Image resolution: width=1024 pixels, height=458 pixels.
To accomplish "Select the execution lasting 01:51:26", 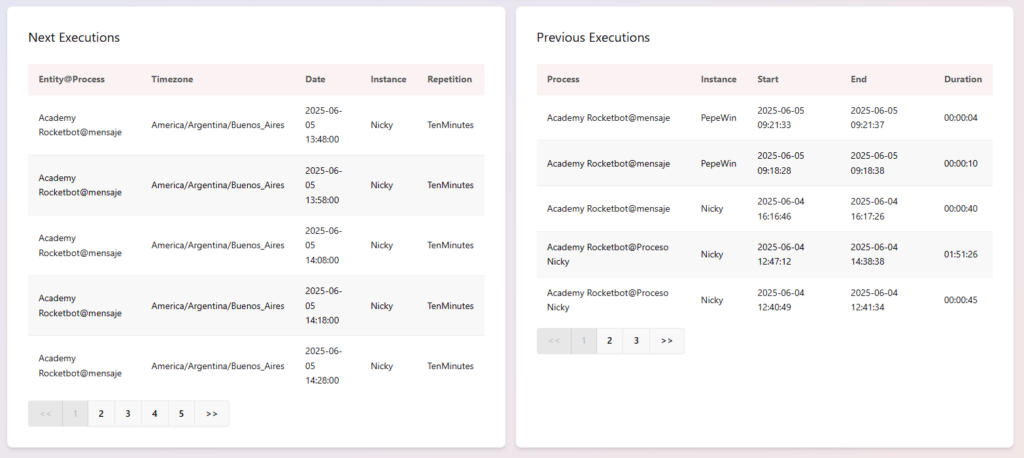I will (765, 254).
